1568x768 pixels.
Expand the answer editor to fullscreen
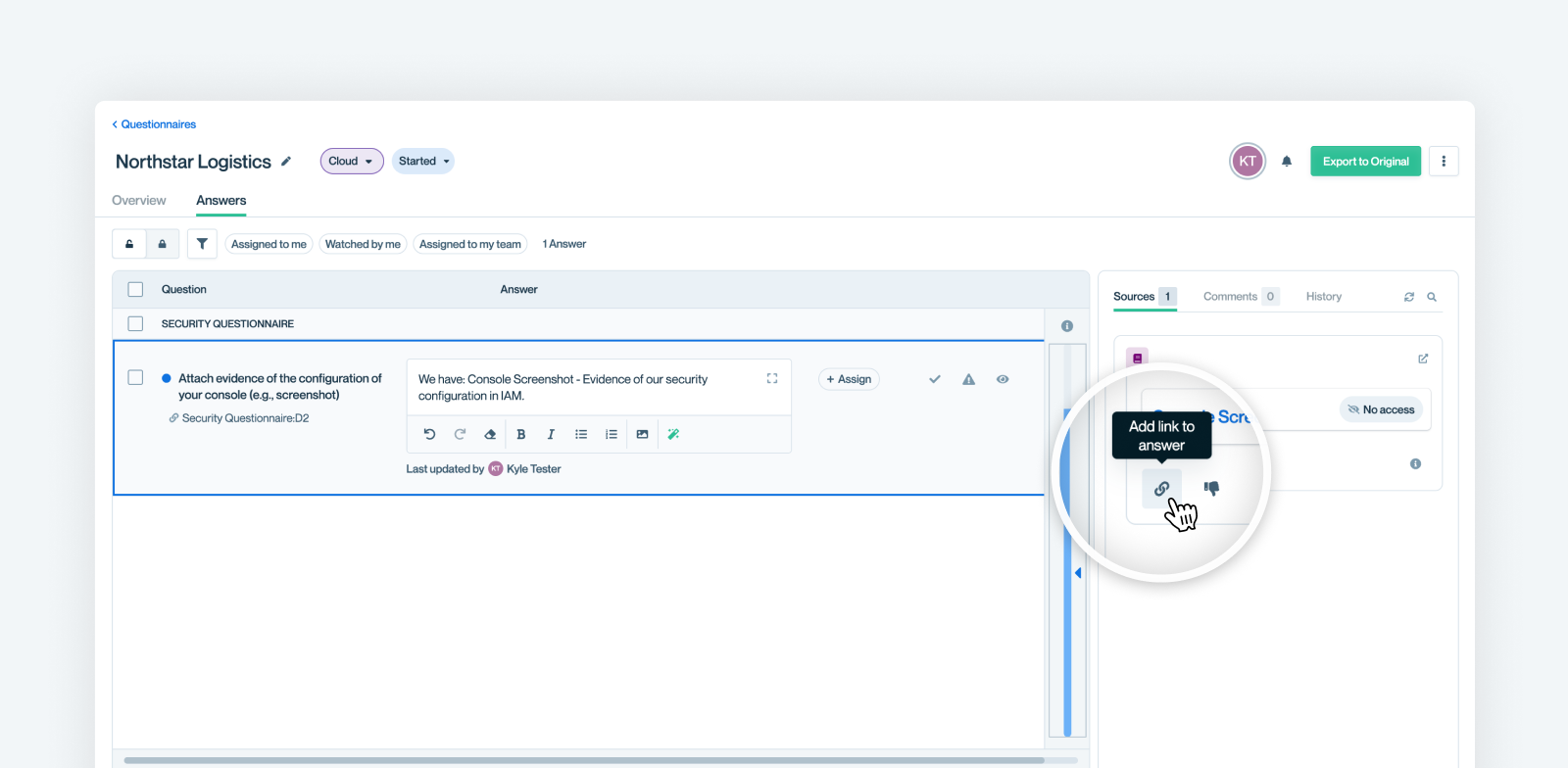(772, 378)
